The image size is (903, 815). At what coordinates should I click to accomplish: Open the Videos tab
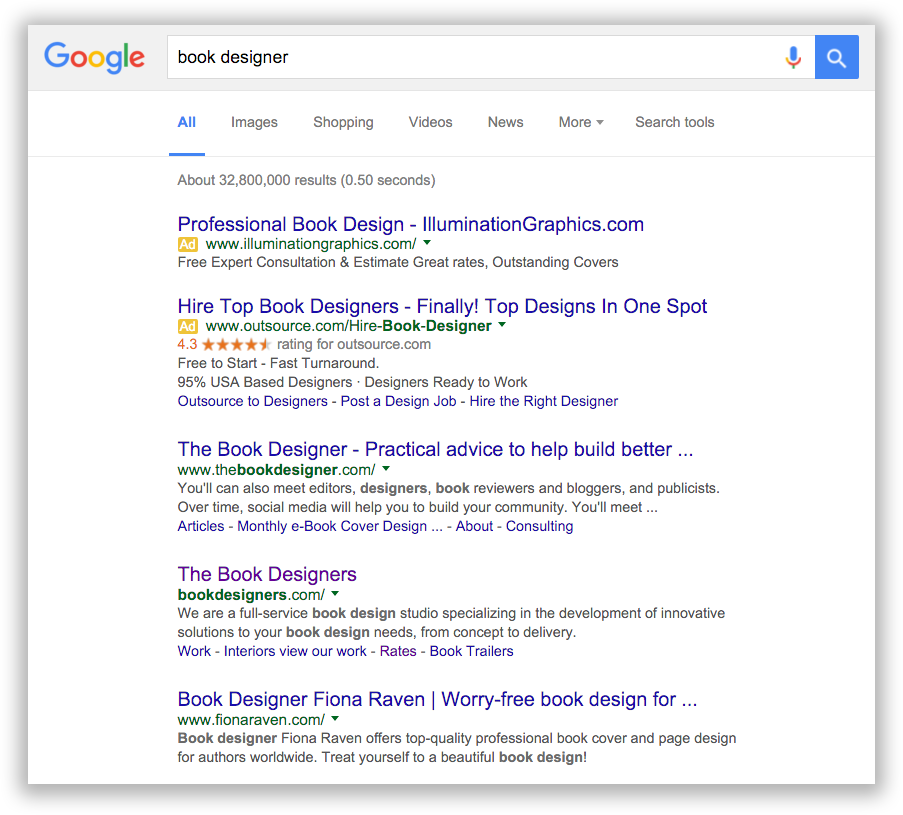(x=430, y=122)
